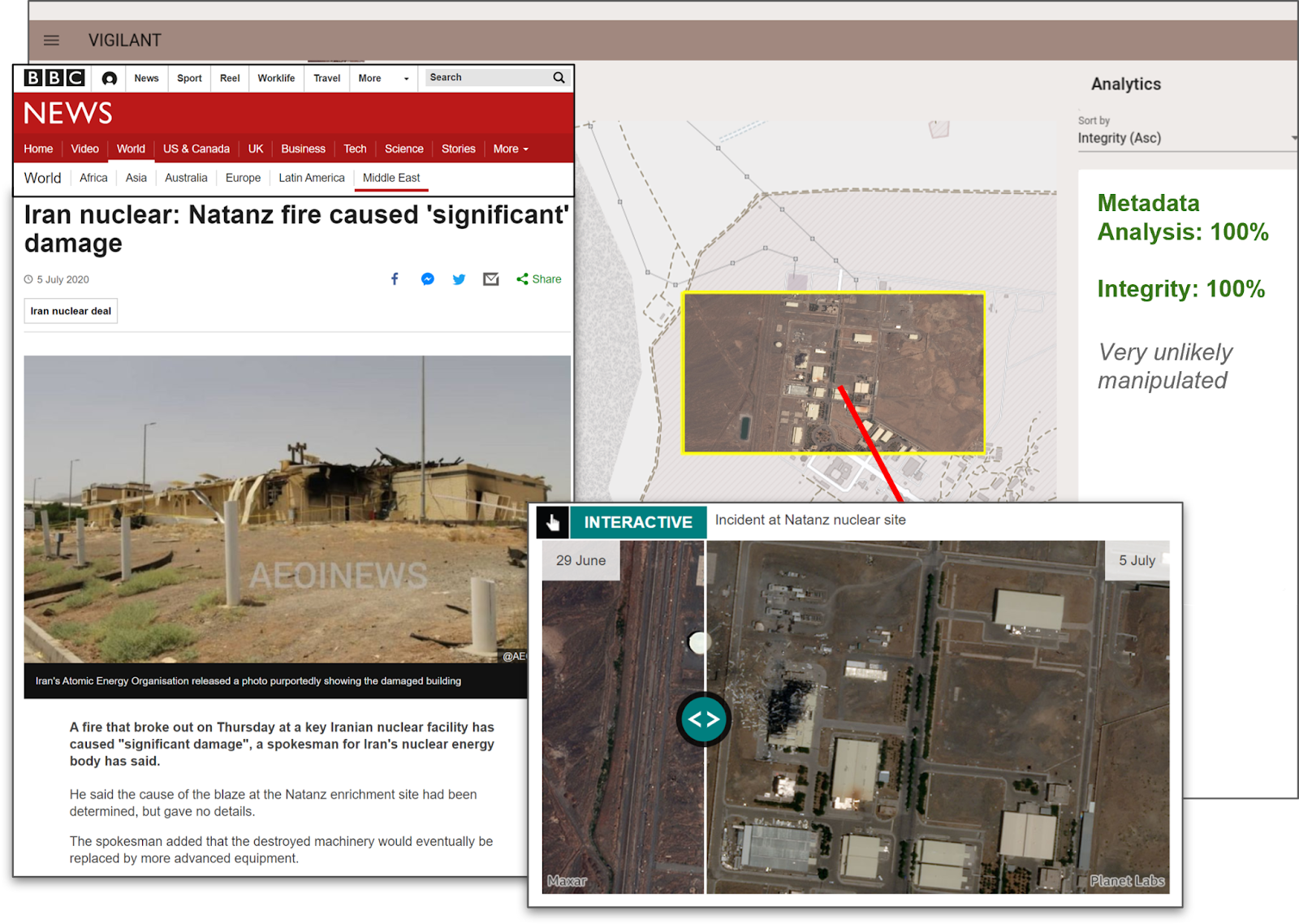The width and height of the screenshot is (1299, 924).
Task: Select the Europe sub-section
Action: click(x=243, y=178)
